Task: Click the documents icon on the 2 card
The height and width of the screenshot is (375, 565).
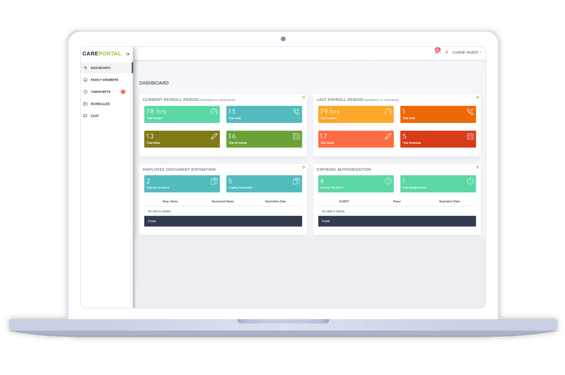Action: [x=214, y=181]
